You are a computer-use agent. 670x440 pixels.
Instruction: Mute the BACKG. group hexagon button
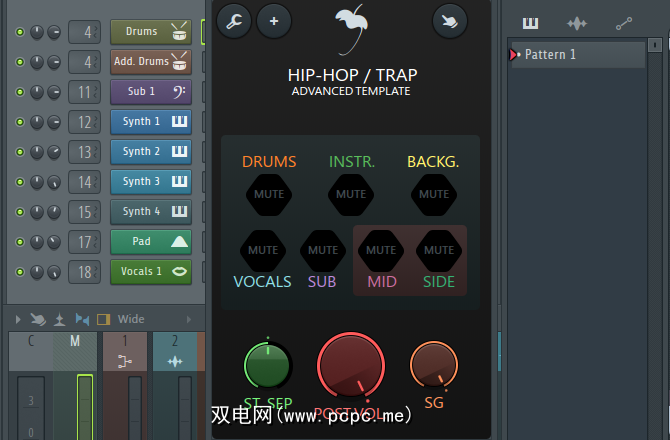434,194
